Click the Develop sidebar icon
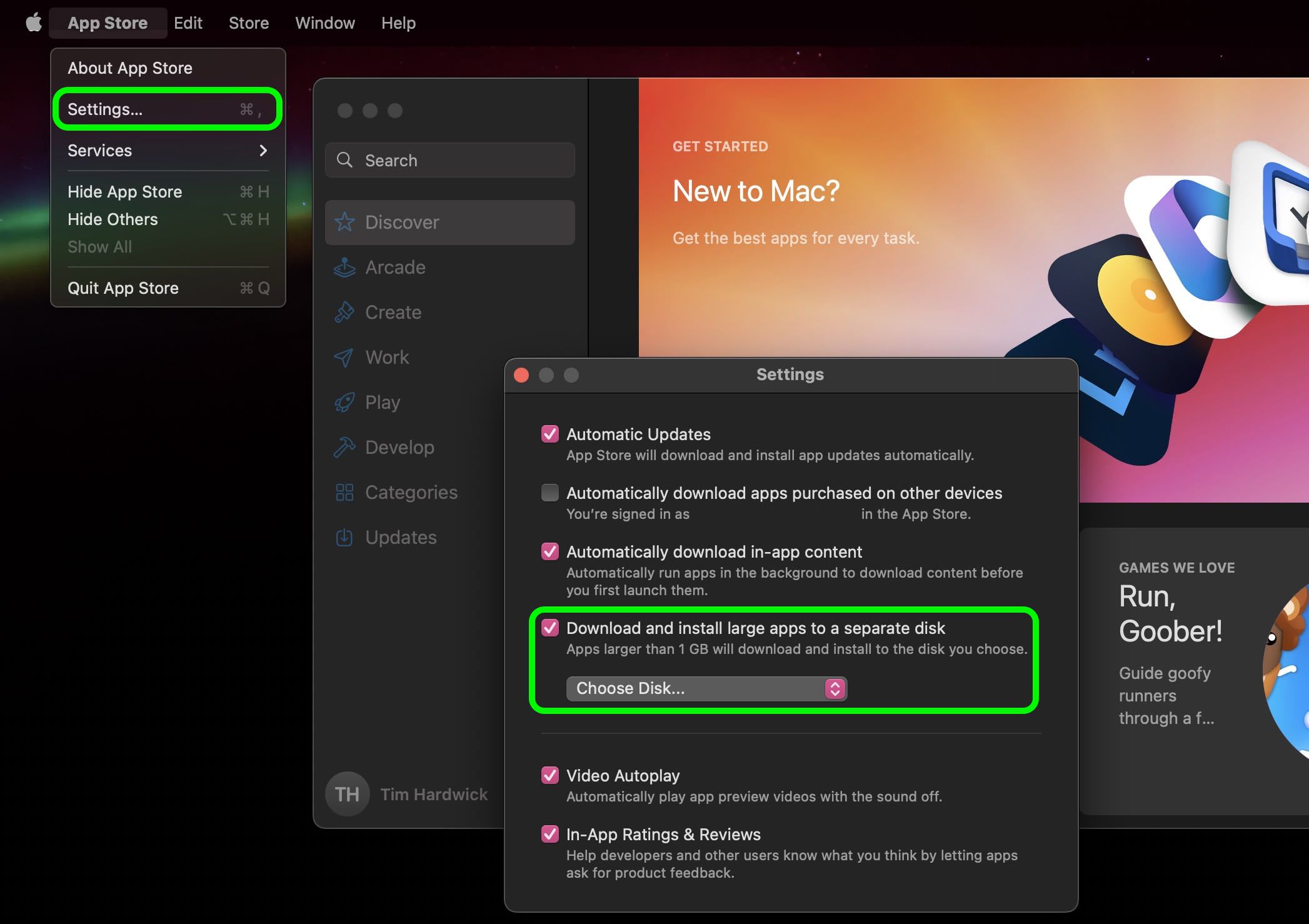 point(344,447)
